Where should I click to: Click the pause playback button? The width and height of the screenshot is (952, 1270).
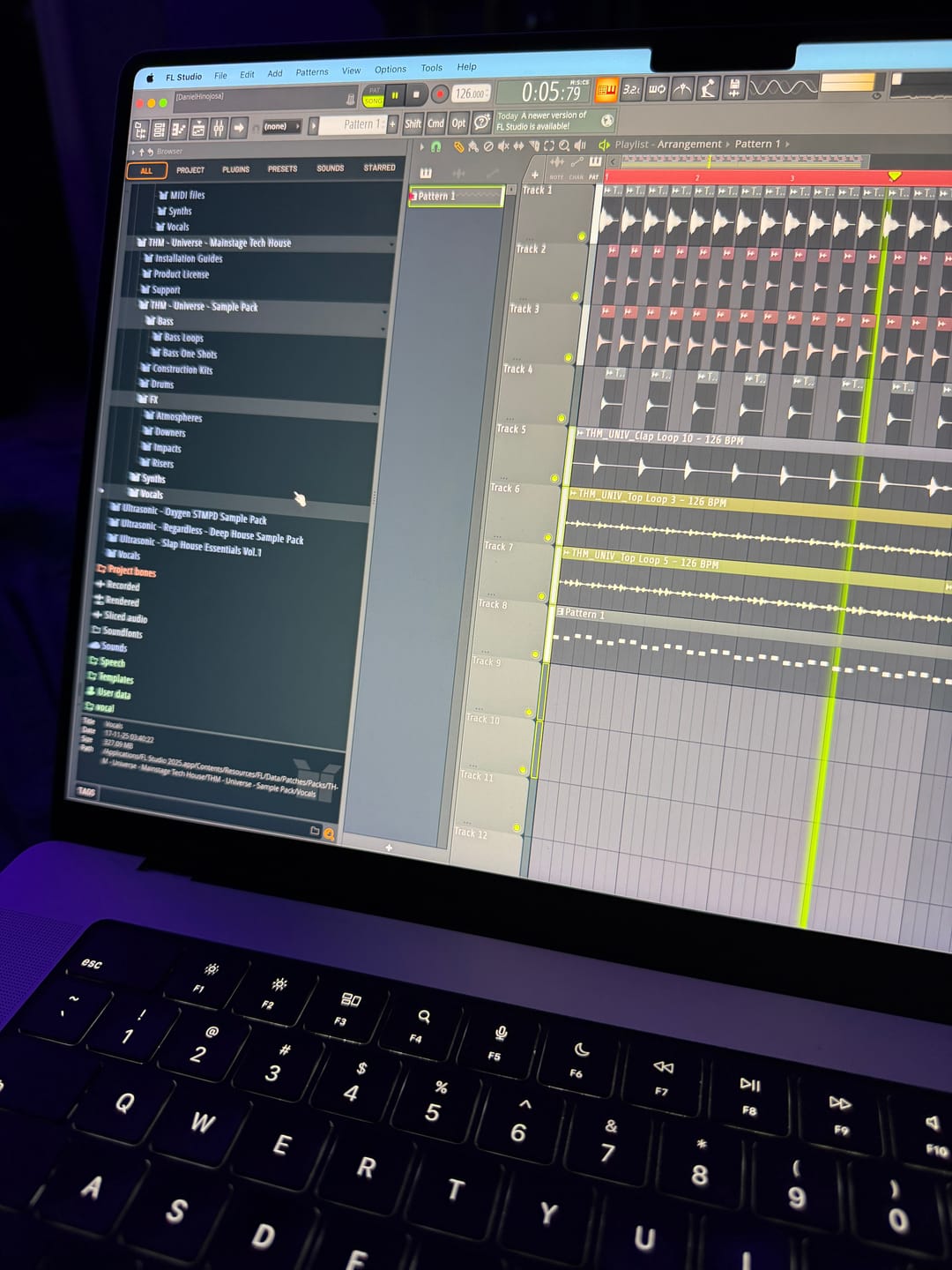coord(395,94)
